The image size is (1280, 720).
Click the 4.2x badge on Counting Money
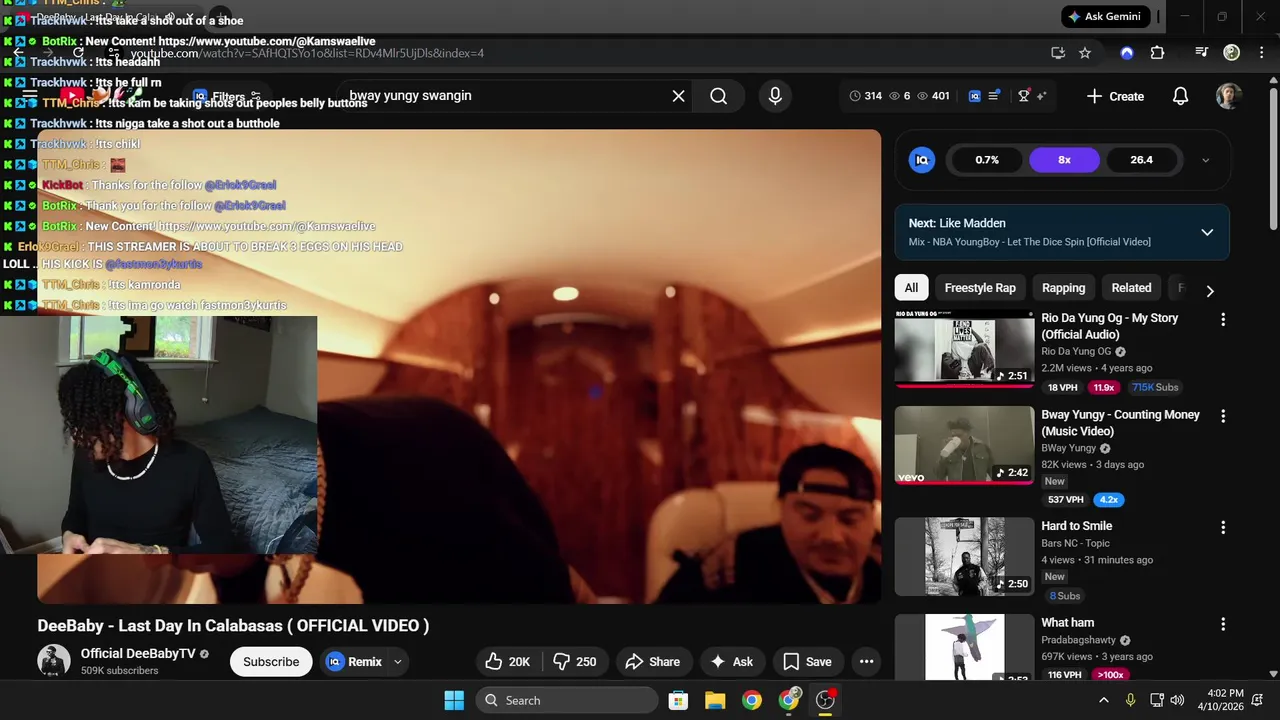point(1108,500)
